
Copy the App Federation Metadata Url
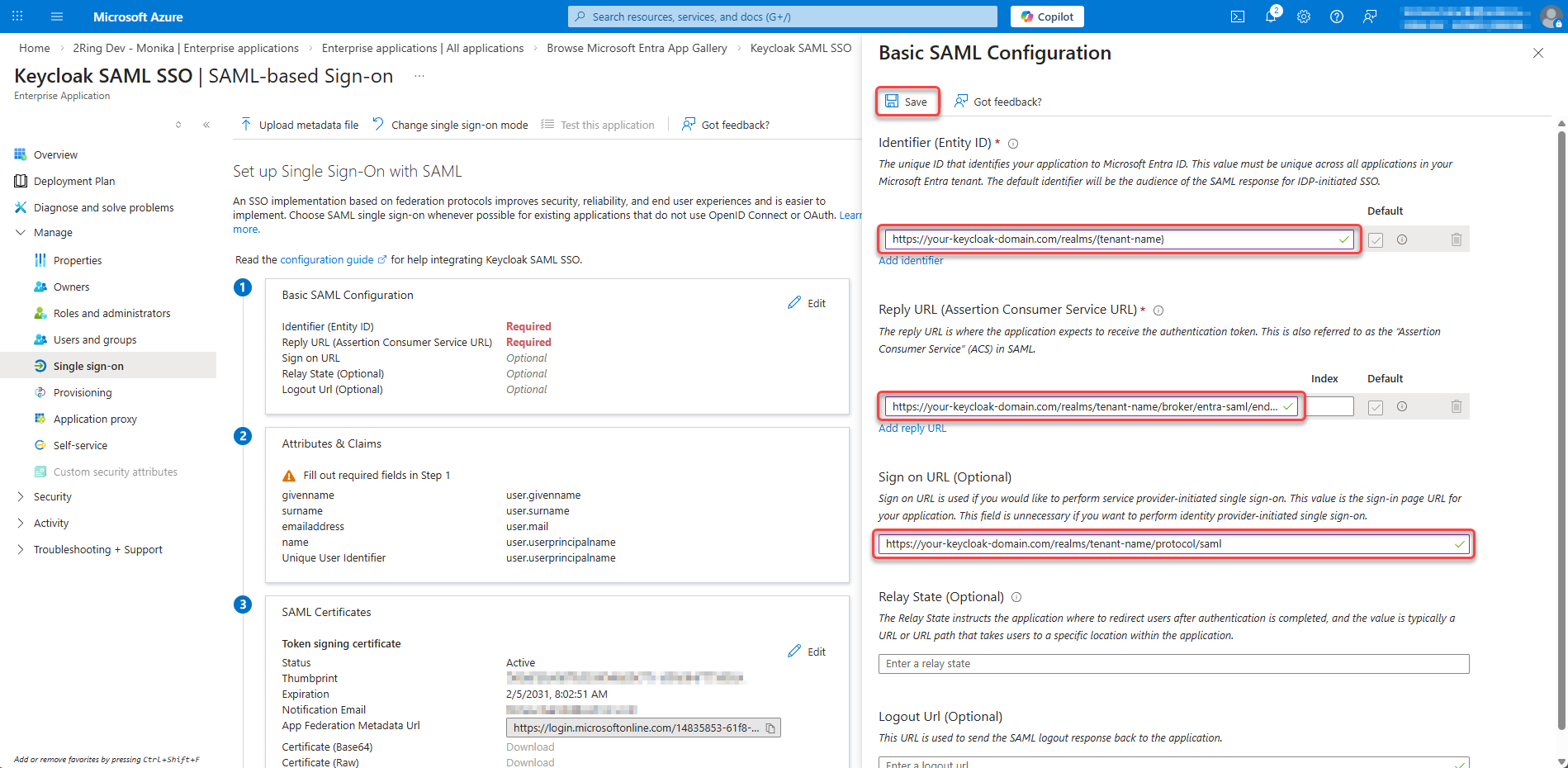(770, 728)
